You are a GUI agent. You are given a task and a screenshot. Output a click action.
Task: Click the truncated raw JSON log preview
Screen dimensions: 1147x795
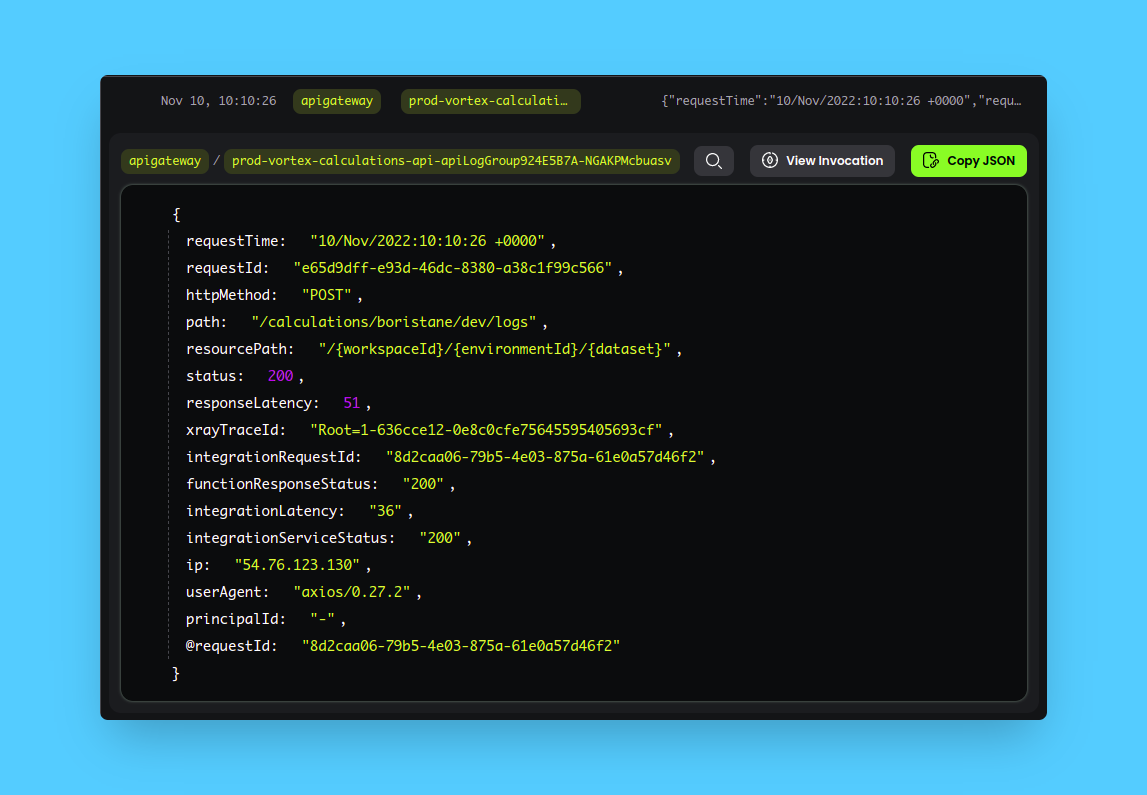point(841,101)
